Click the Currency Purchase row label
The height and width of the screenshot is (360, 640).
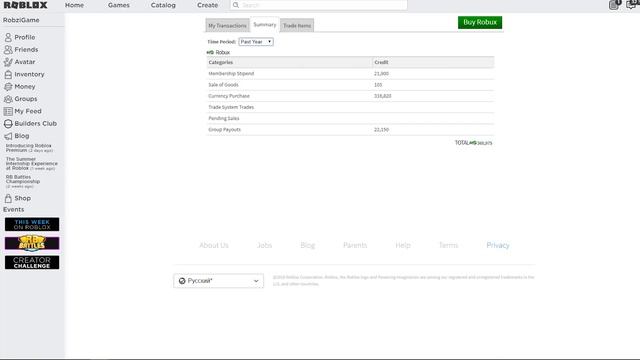click(229, 96)
